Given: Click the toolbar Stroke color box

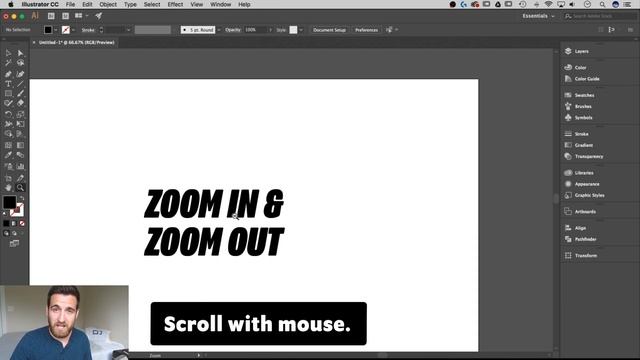Looking at the screenshot, I should coord(18,210).
